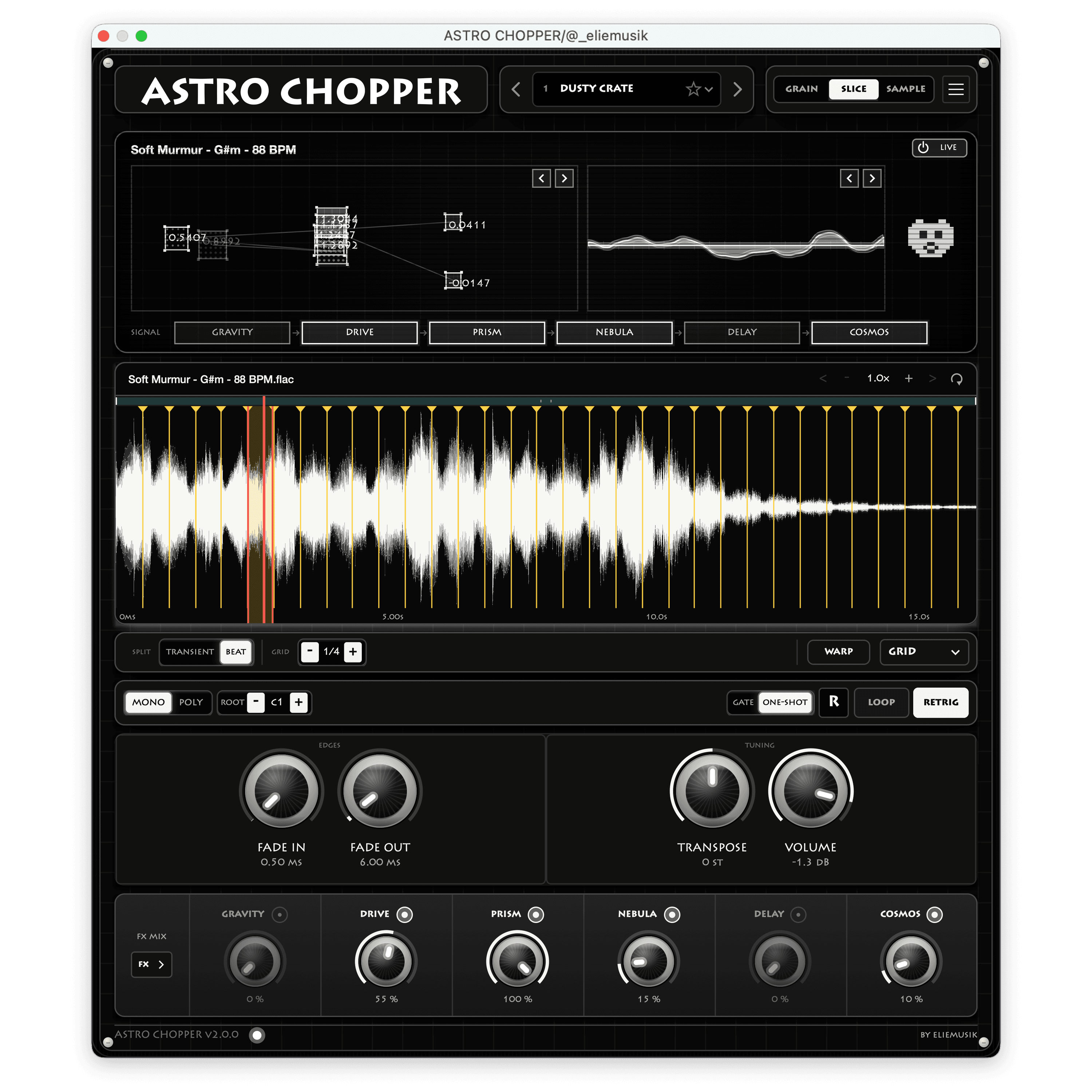This screenshot has height=1092, width=1092.
Task: Toggle the RETRIG button
Action: 941,702
